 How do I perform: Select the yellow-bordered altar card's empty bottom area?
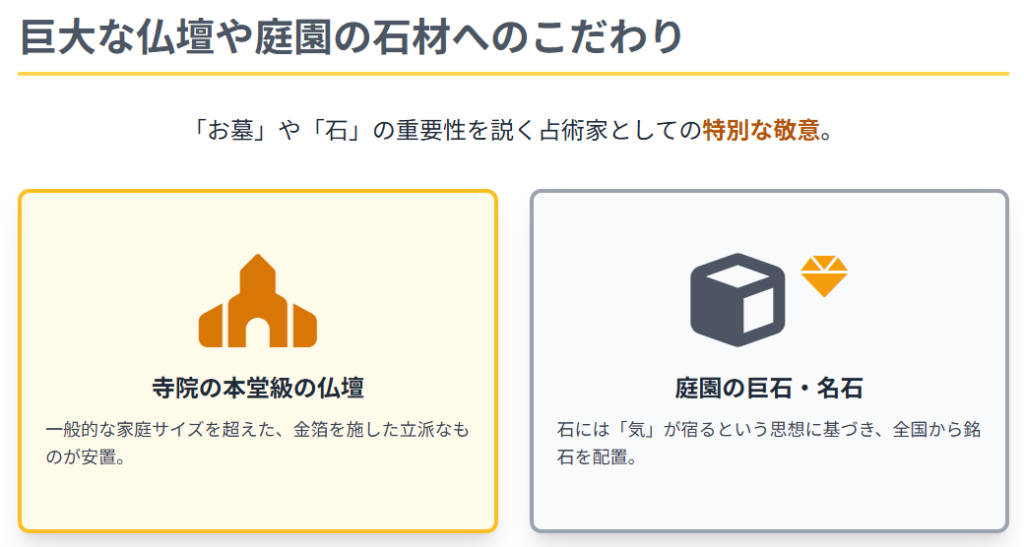coord(257,500)
